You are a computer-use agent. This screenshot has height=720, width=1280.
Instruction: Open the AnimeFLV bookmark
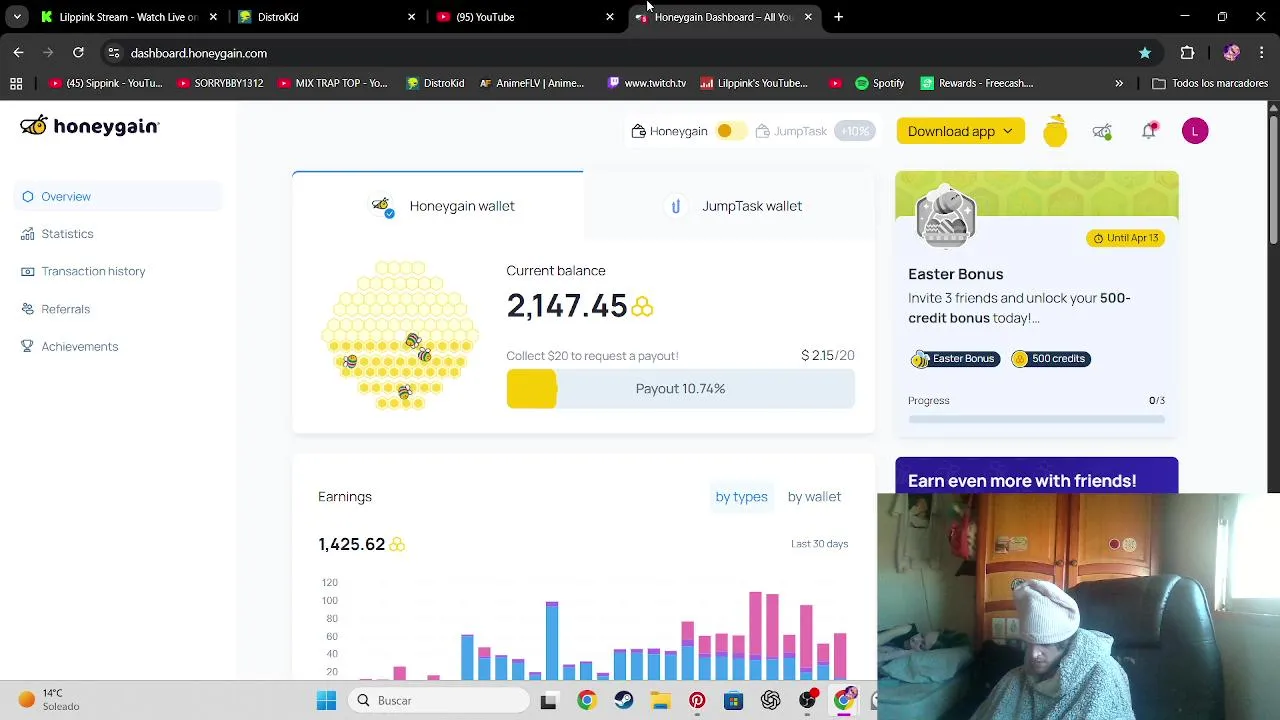click(531, 83)
